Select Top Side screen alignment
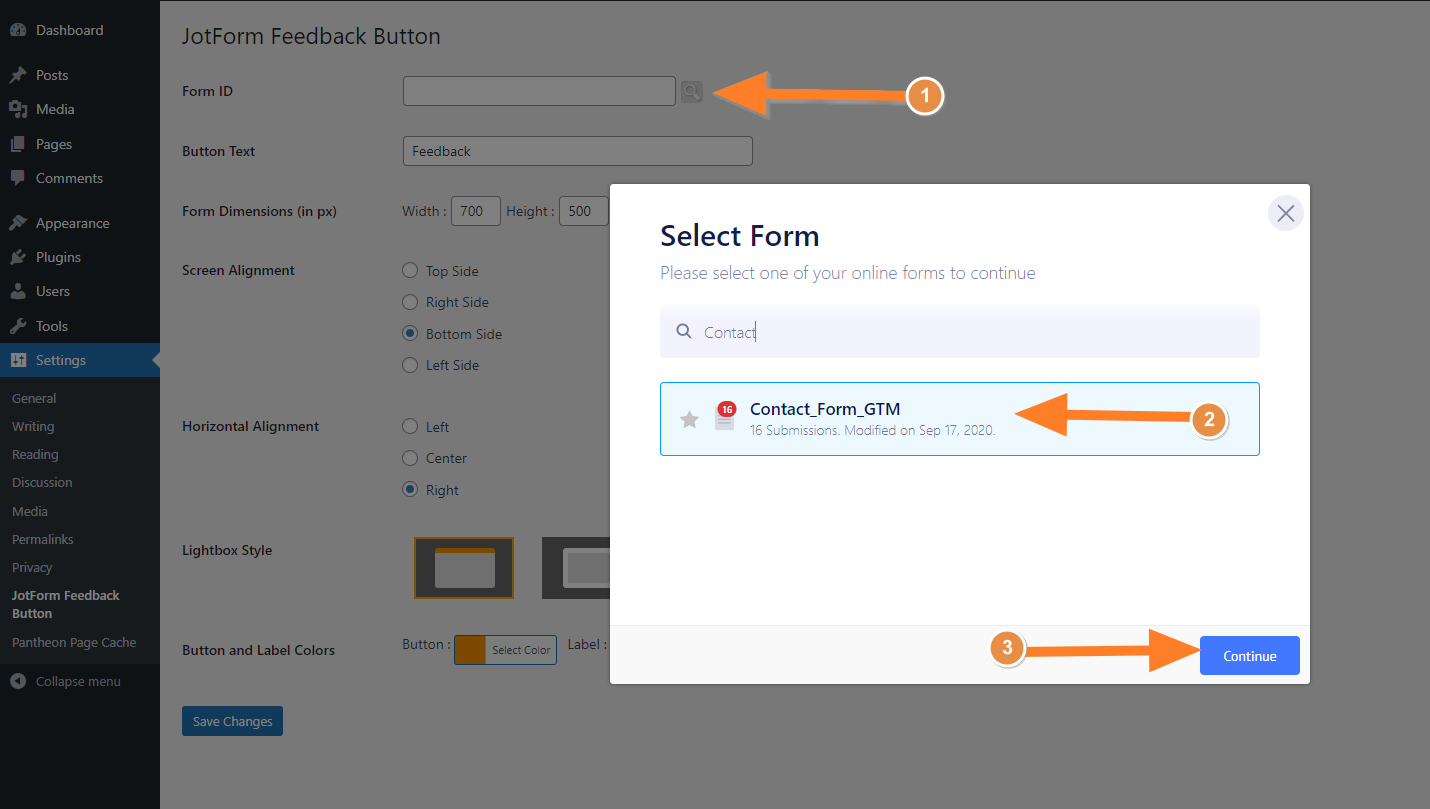This screenshot has height=809, width=1430. [x=410, y=270]
